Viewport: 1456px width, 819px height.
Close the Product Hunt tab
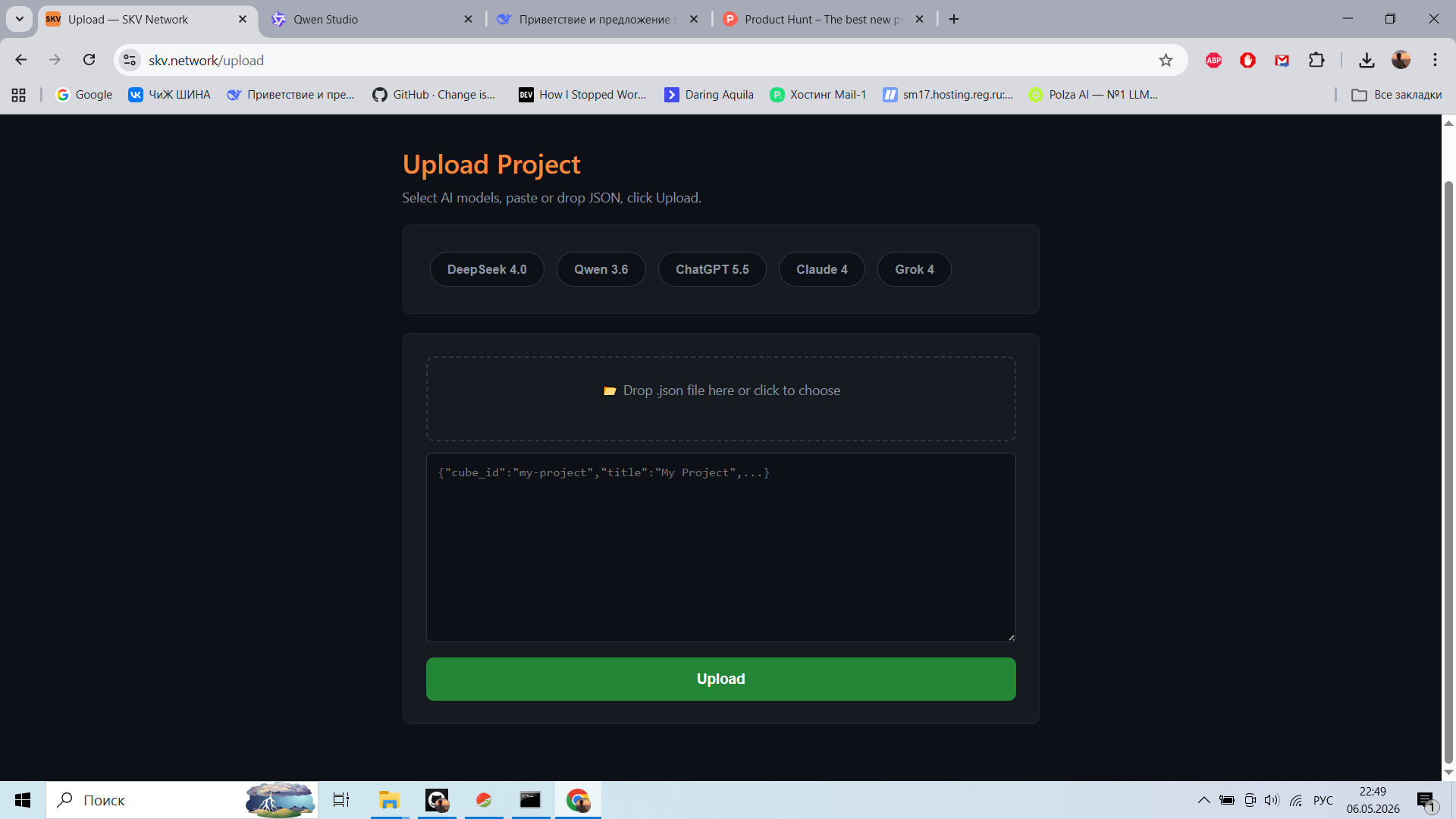coord(919,20)
